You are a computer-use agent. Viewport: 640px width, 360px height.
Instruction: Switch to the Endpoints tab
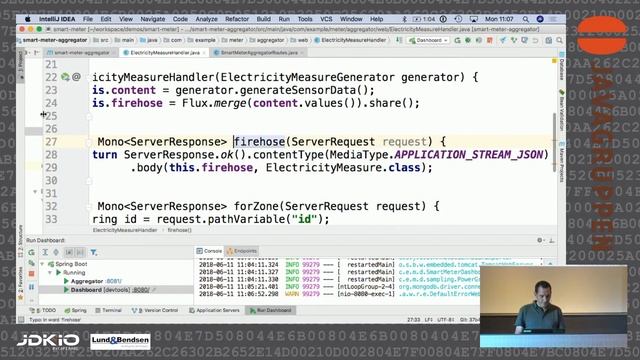tap(242, 251)
